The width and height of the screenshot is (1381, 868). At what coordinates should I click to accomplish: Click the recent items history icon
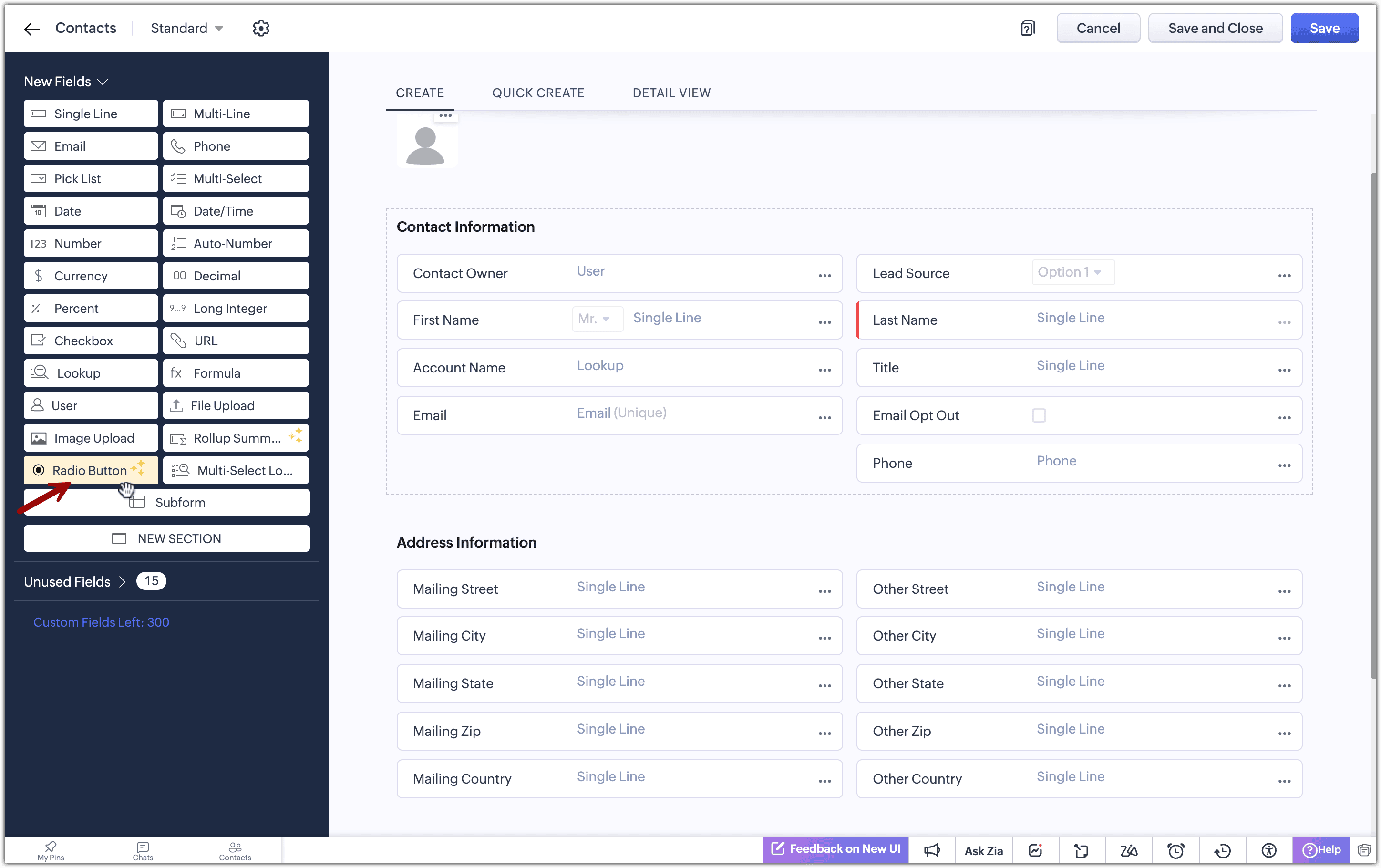click(x=1222, y=850)
